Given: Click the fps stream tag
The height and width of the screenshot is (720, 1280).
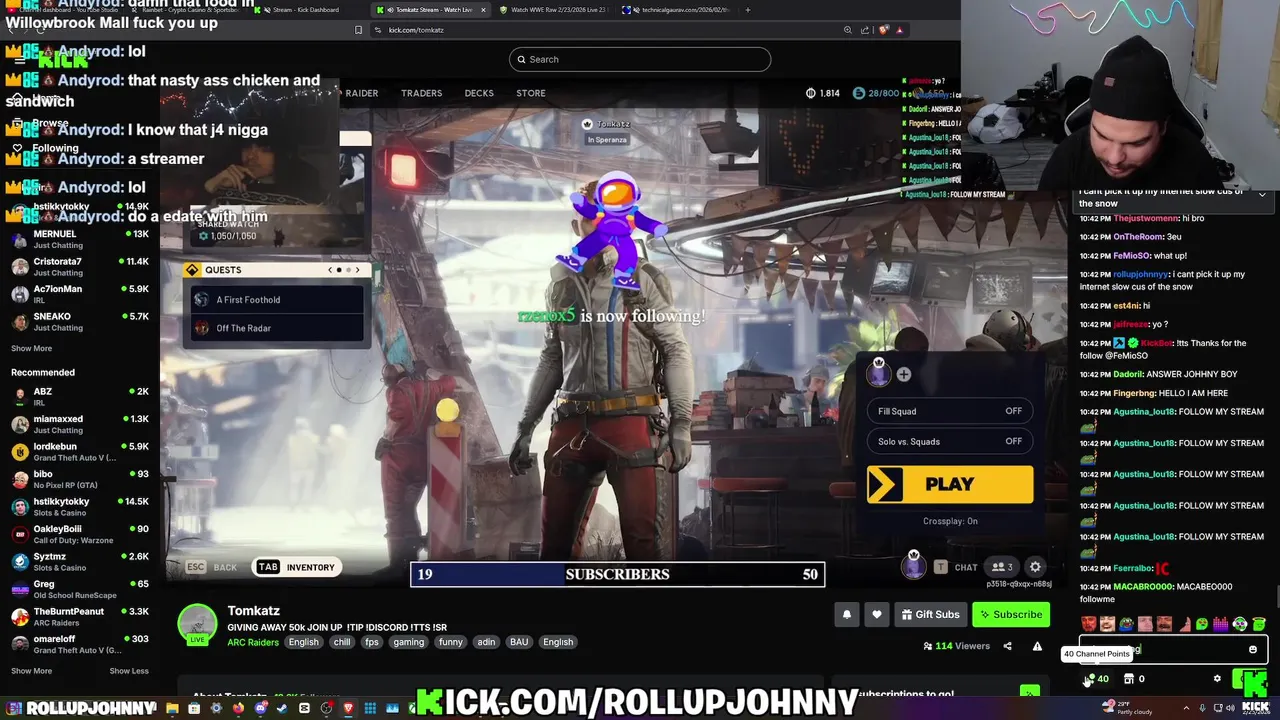Looking at the screenshot, I should coord(372,642).
